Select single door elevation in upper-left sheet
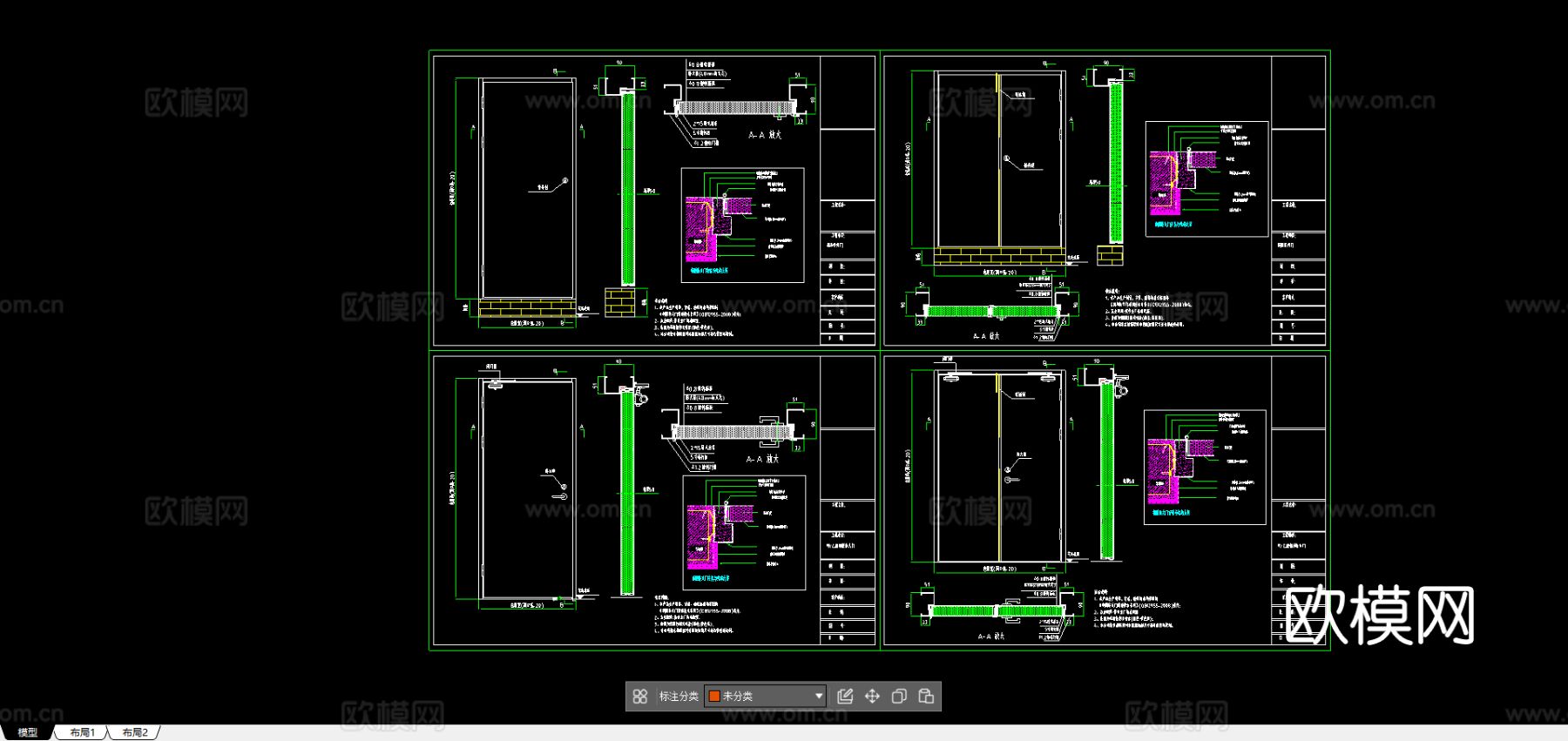The image size is (1568, 741). point(527,189)
